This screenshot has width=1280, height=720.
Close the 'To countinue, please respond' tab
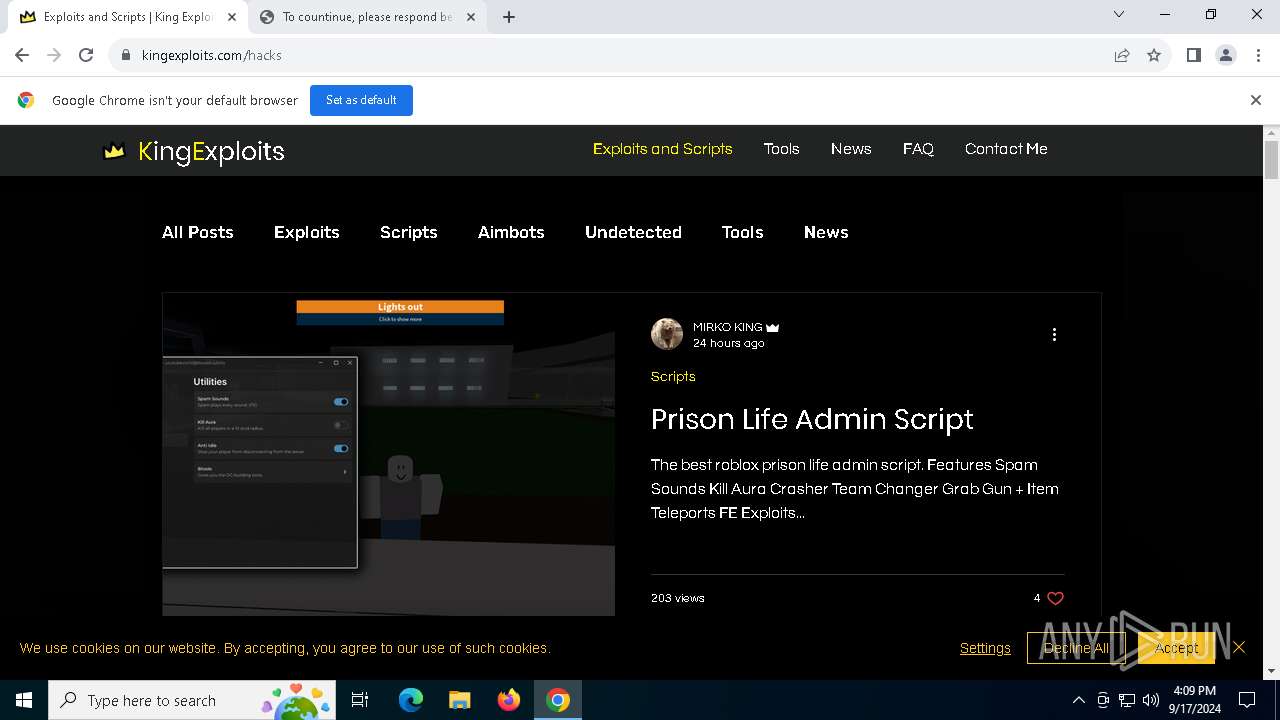click(471, 17)
